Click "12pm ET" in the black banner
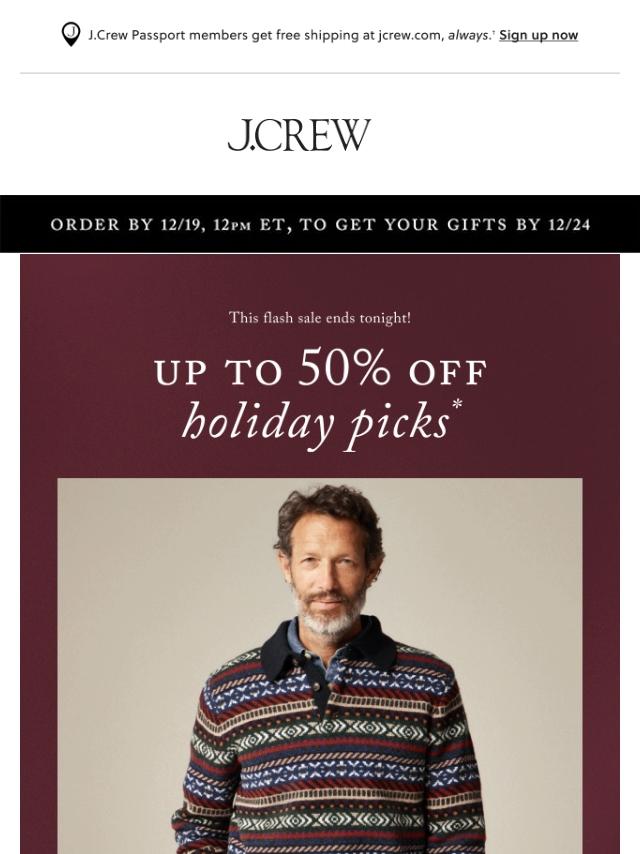 point(249,224)
